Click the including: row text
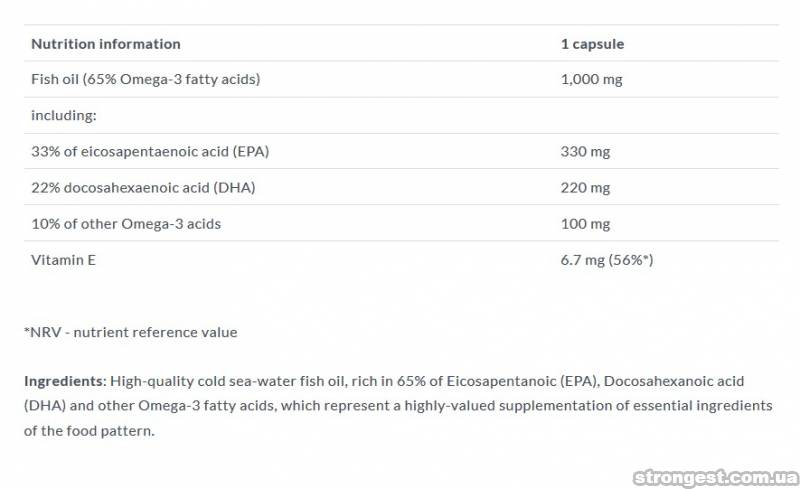Viewport: 800px width, 489px height. [63, 115]
